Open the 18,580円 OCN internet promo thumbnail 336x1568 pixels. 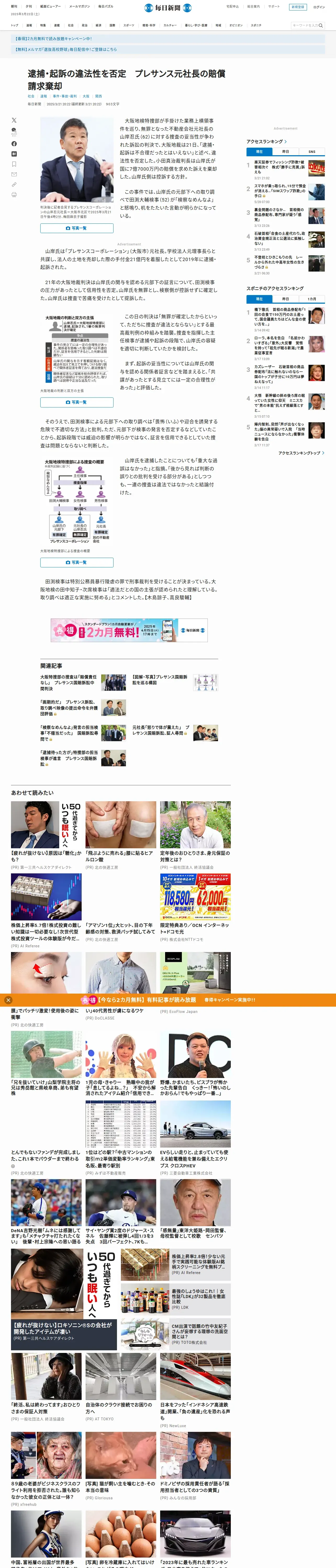click(x=195, y=897)
